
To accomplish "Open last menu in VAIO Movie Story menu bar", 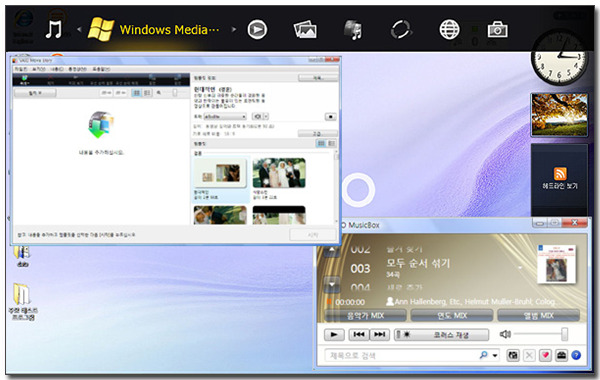I will [101, 69].
